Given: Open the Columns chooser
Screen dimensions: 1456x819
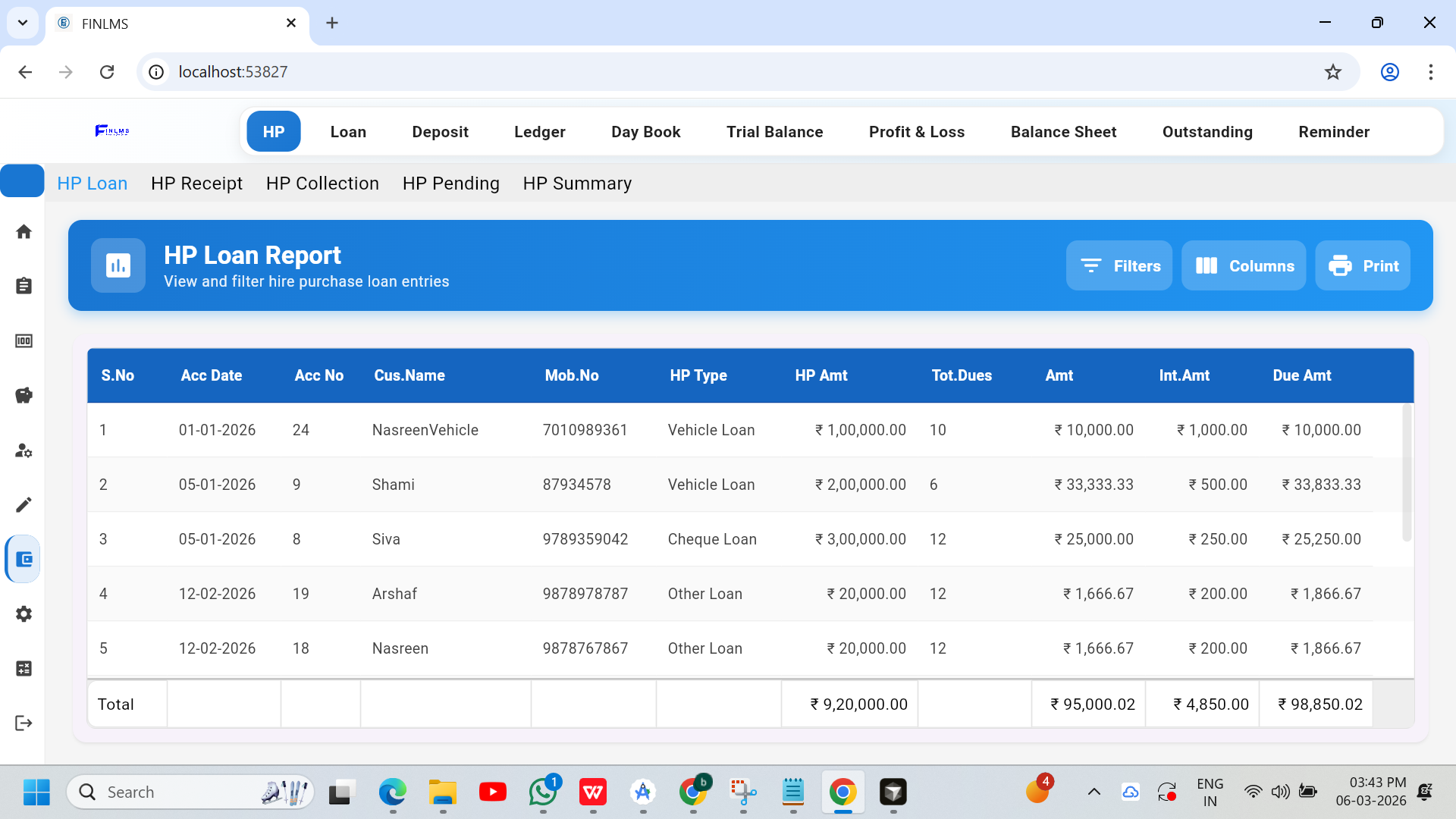Looking at the screenshot, I should pos(1244,266).
